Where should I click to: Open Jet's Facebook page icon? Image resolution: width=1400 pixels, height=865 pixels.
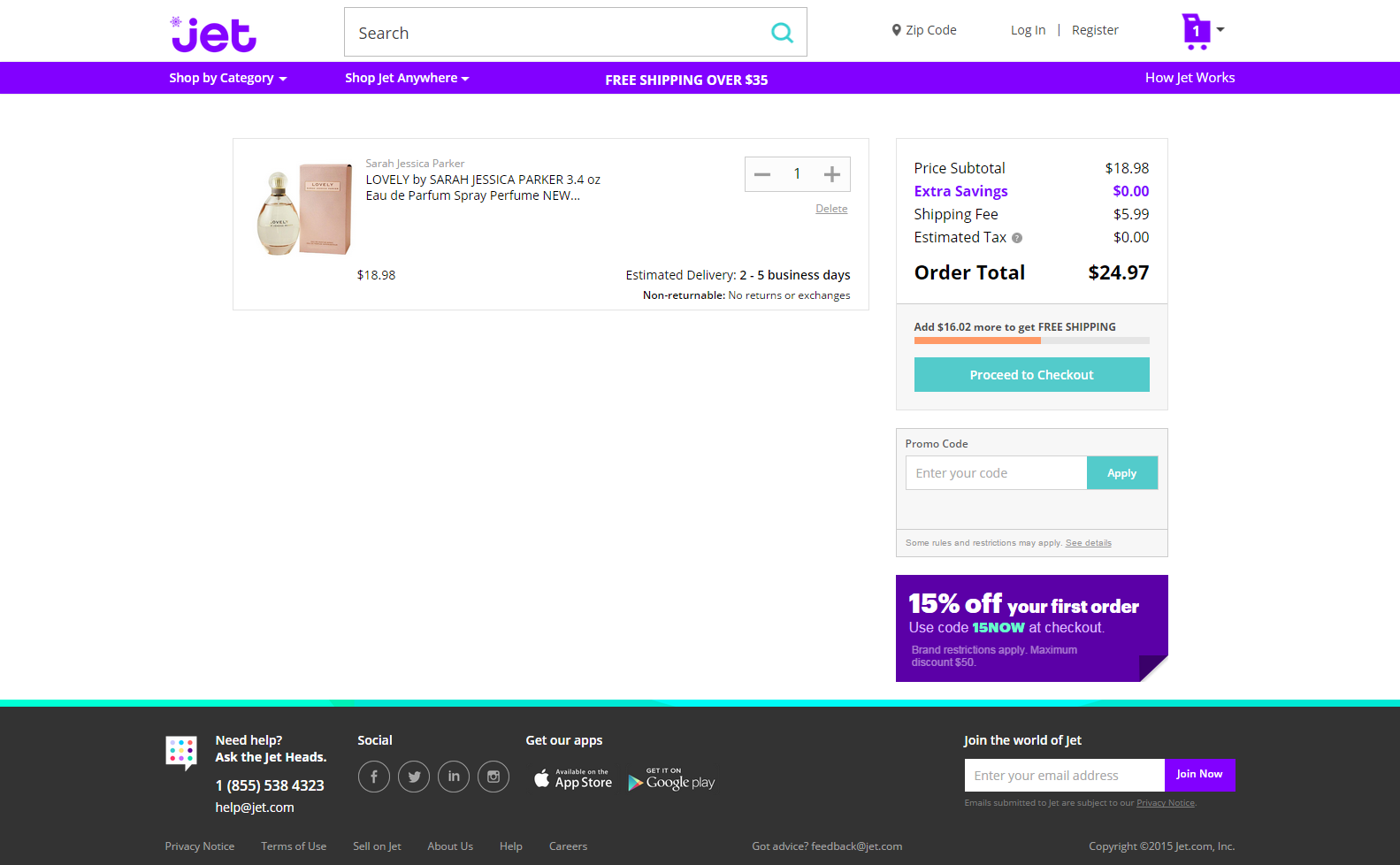click(x=374, y=777)
